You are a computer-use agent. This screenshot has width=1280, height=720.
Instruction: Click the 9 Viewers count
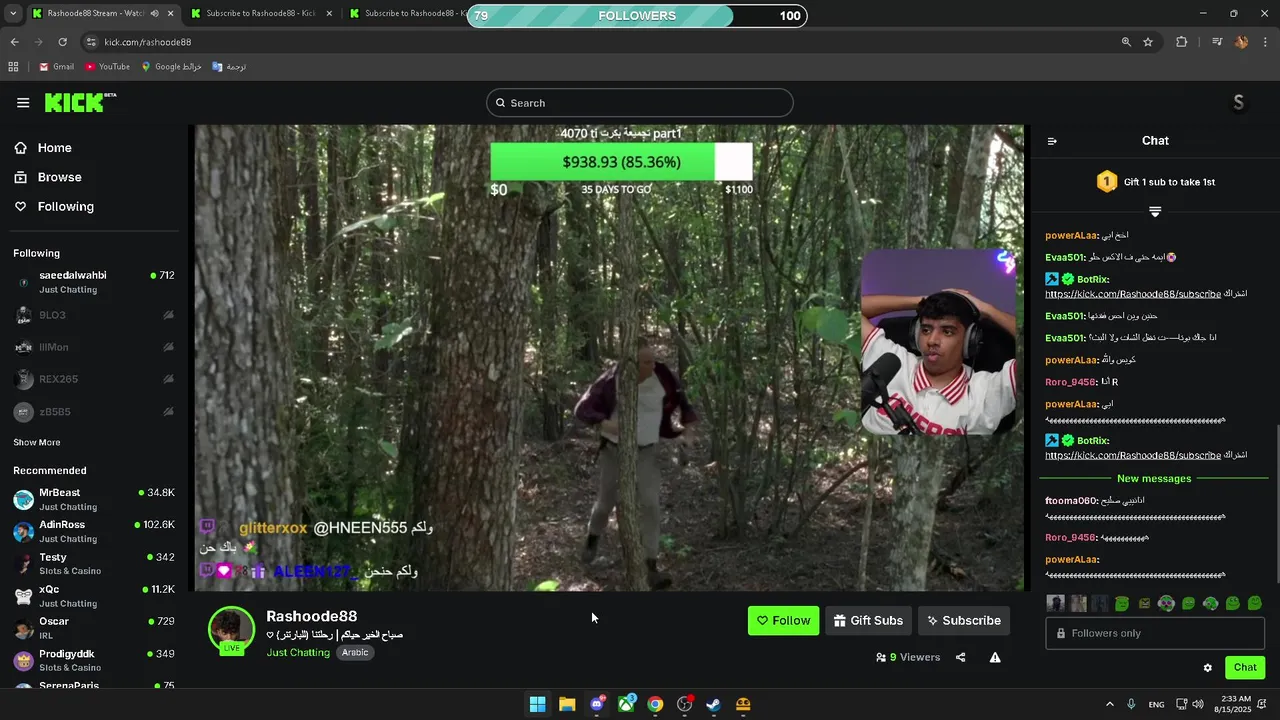(908, 657)
